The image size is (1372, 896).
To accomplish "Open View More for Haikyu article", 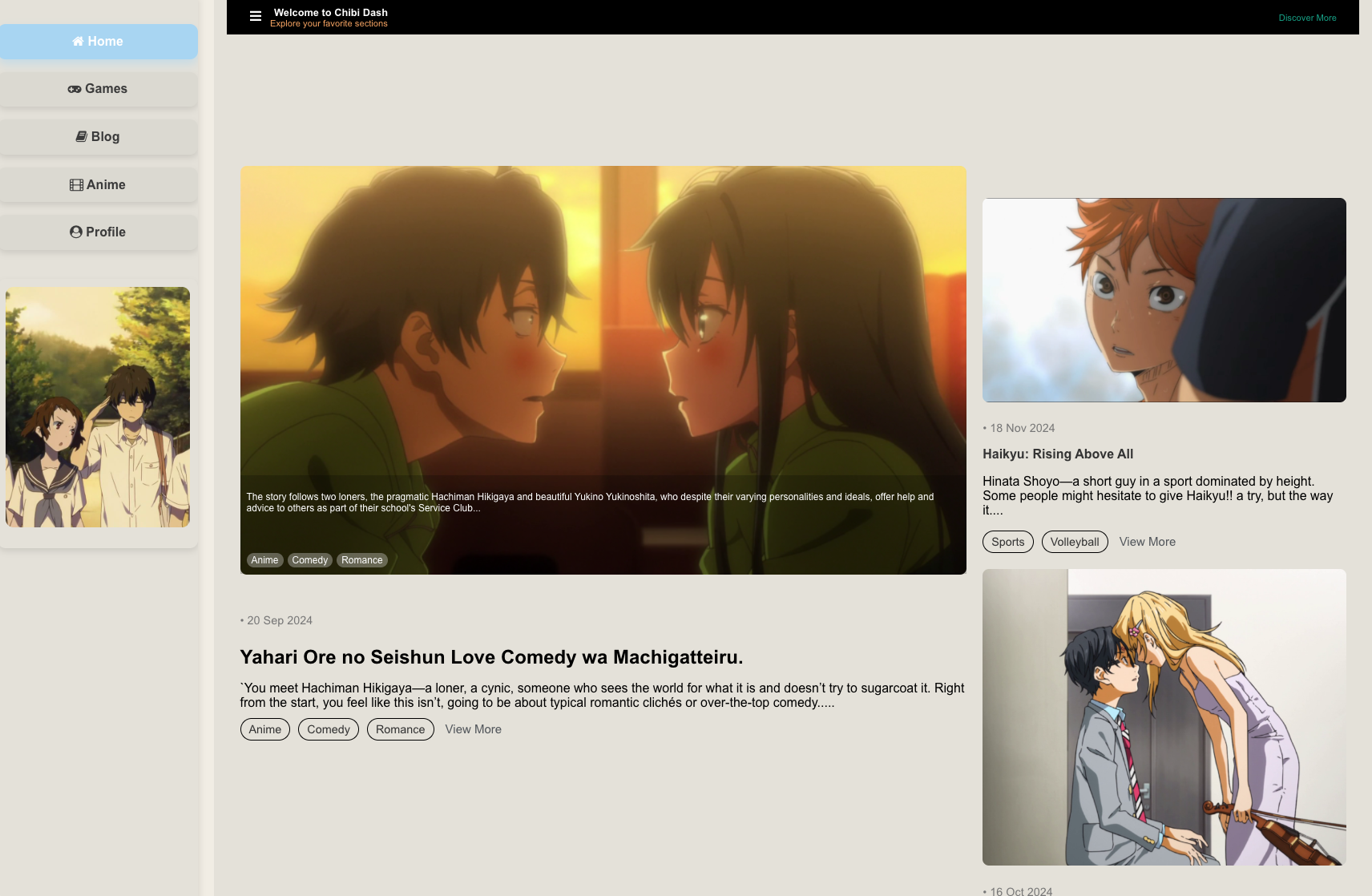I will (x=1147, y=542).
